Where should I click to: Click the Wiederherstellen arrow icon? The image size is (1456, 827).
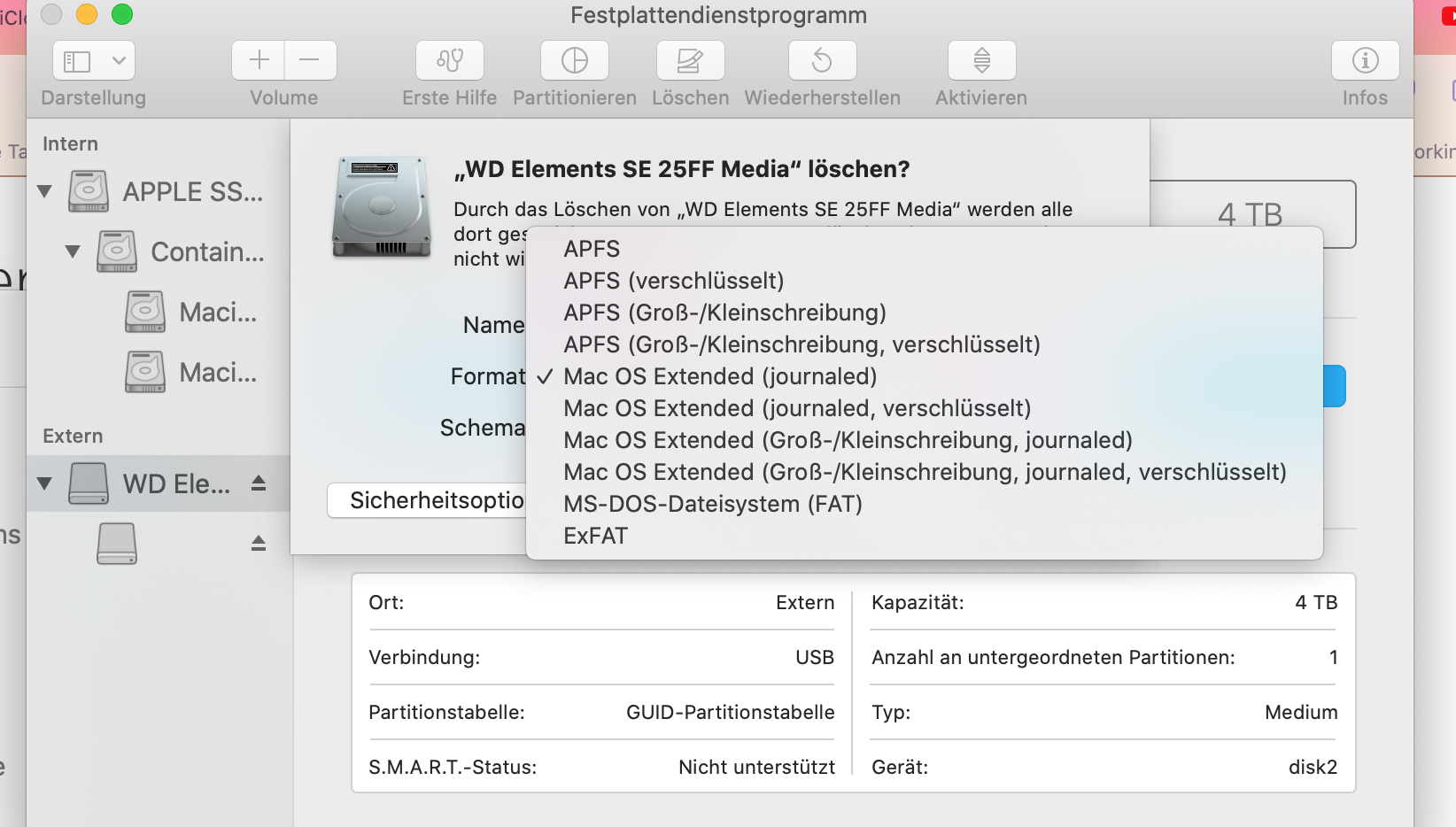click(822, 60)
